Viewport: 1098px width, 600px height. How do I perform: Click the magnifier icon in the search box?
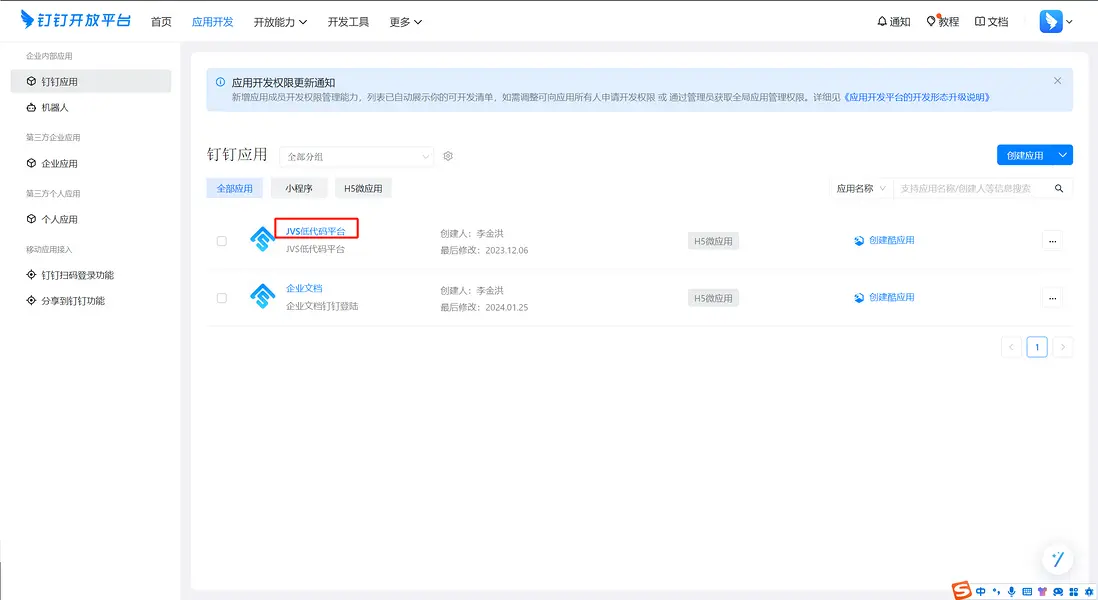click(x=1060, y=187)
